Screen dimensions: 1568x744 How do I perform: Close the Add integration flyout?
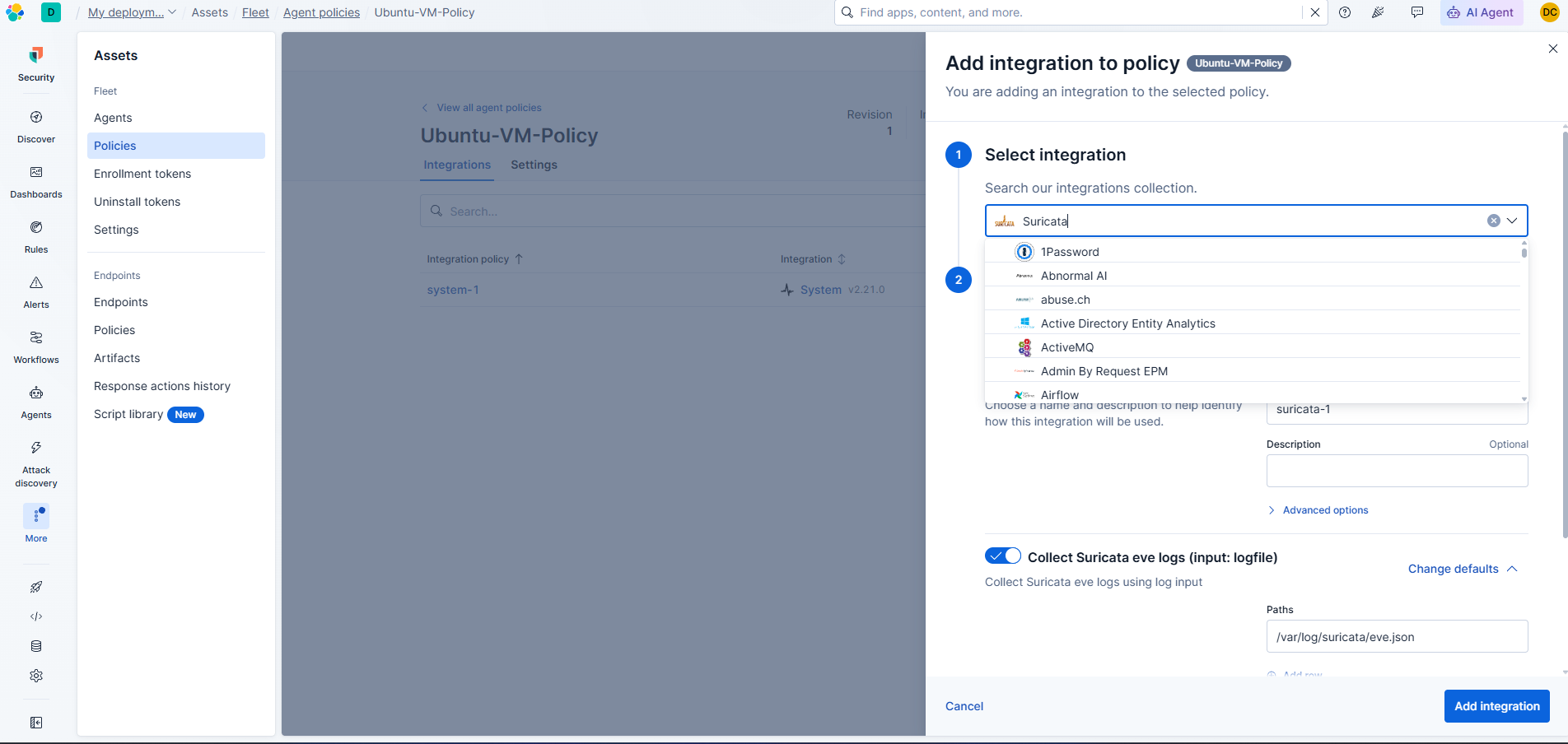(1553, 49)
